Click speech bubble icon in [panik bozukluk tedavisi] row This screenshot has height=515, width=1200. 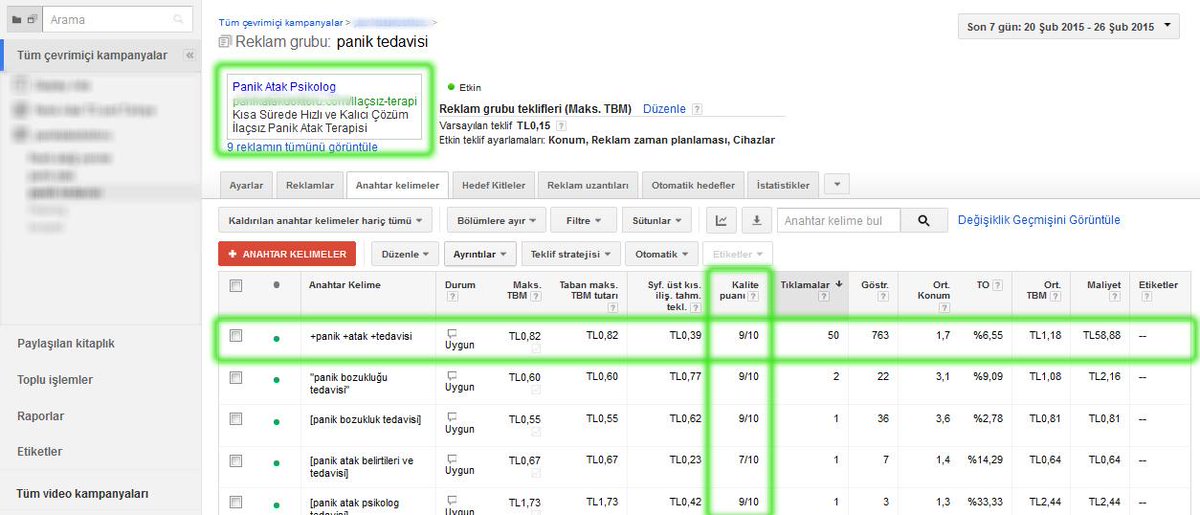pos(451,415)
